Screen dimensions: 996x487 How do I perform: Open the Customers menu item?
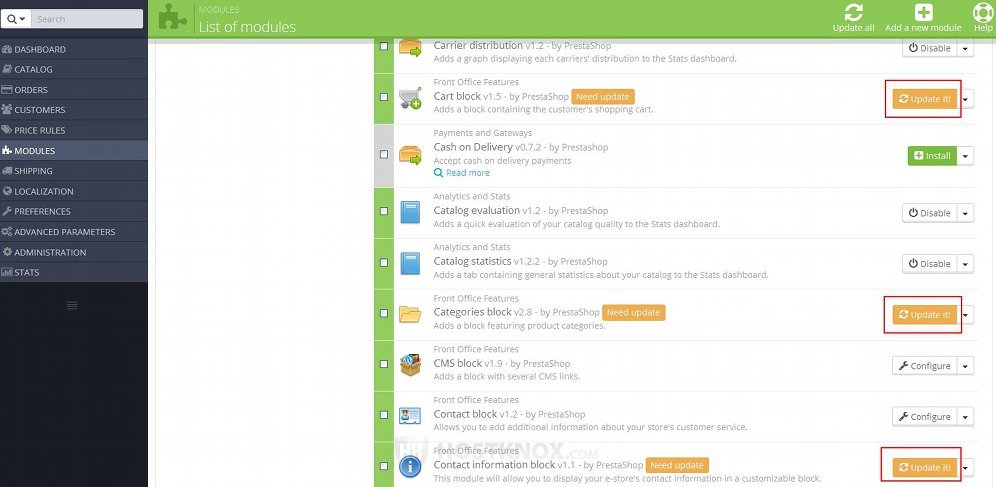pos(74,110)
